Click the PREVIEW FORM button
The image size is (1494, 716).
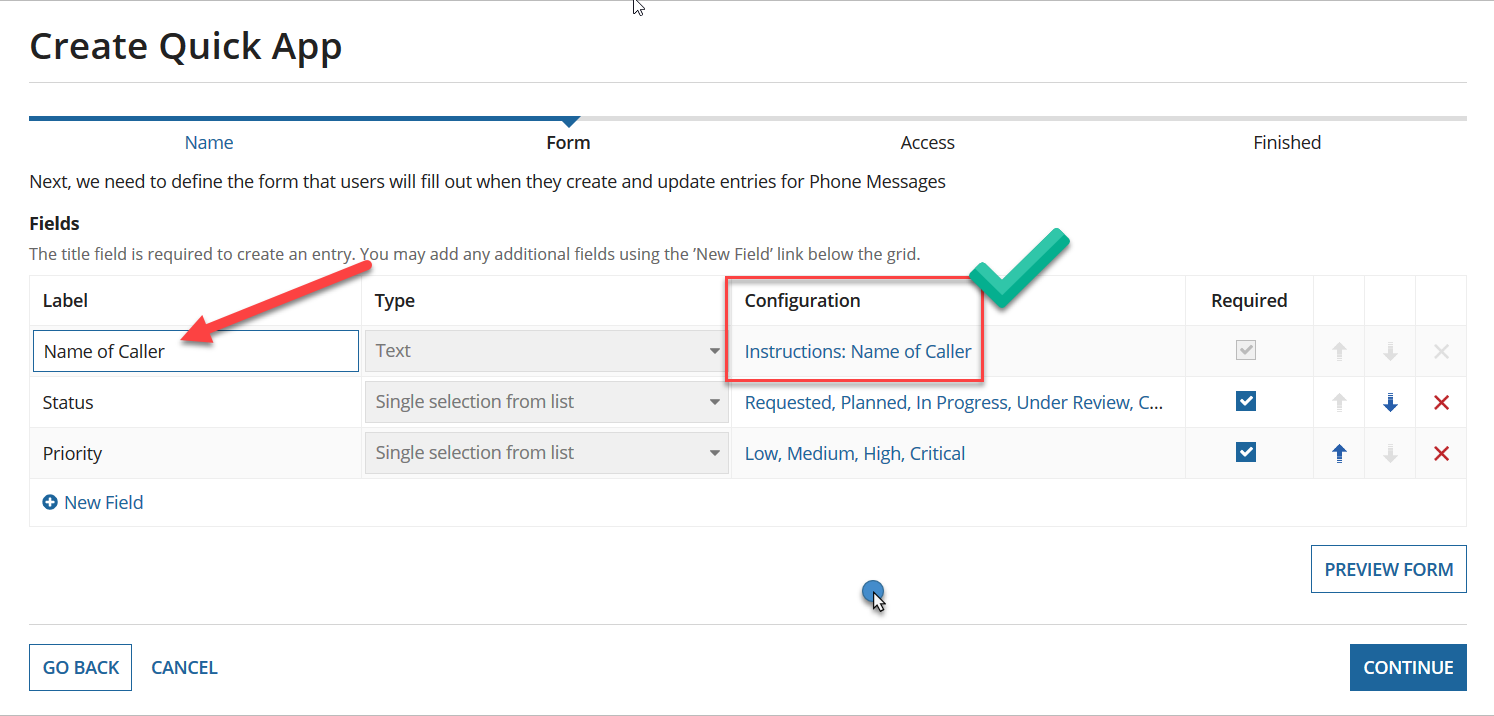(x=1388, y=568)
